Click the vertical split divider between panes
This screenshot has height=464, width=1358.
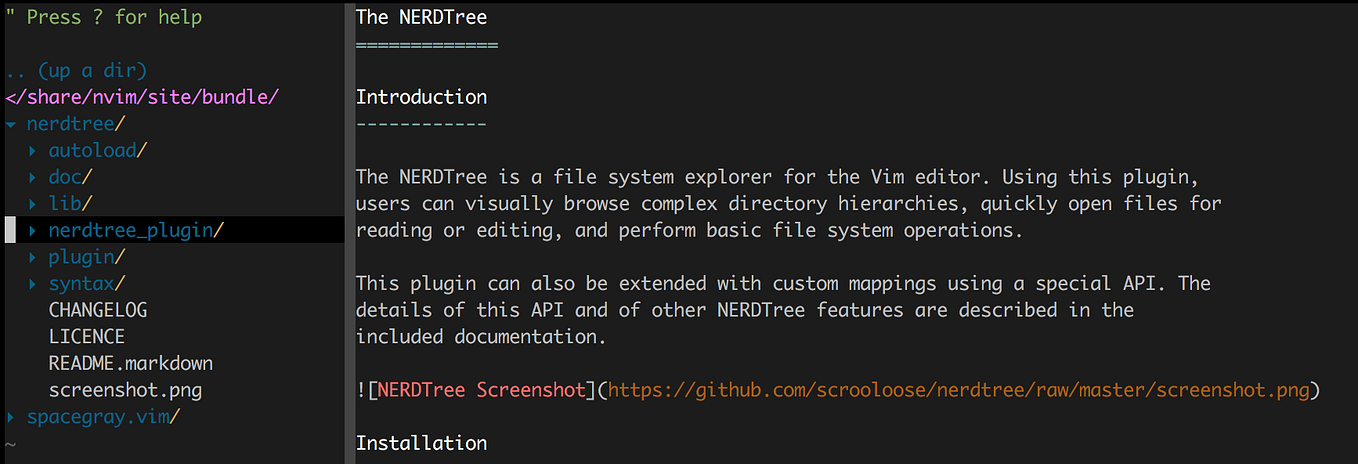coord(350,232)
